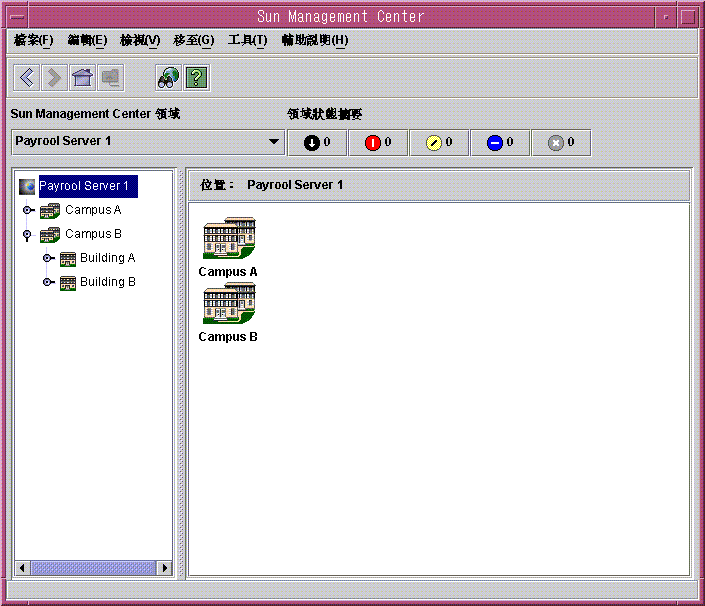Collapse the Campus B tree node
This screenshot has height=606, width=705.
pos(27,235)
